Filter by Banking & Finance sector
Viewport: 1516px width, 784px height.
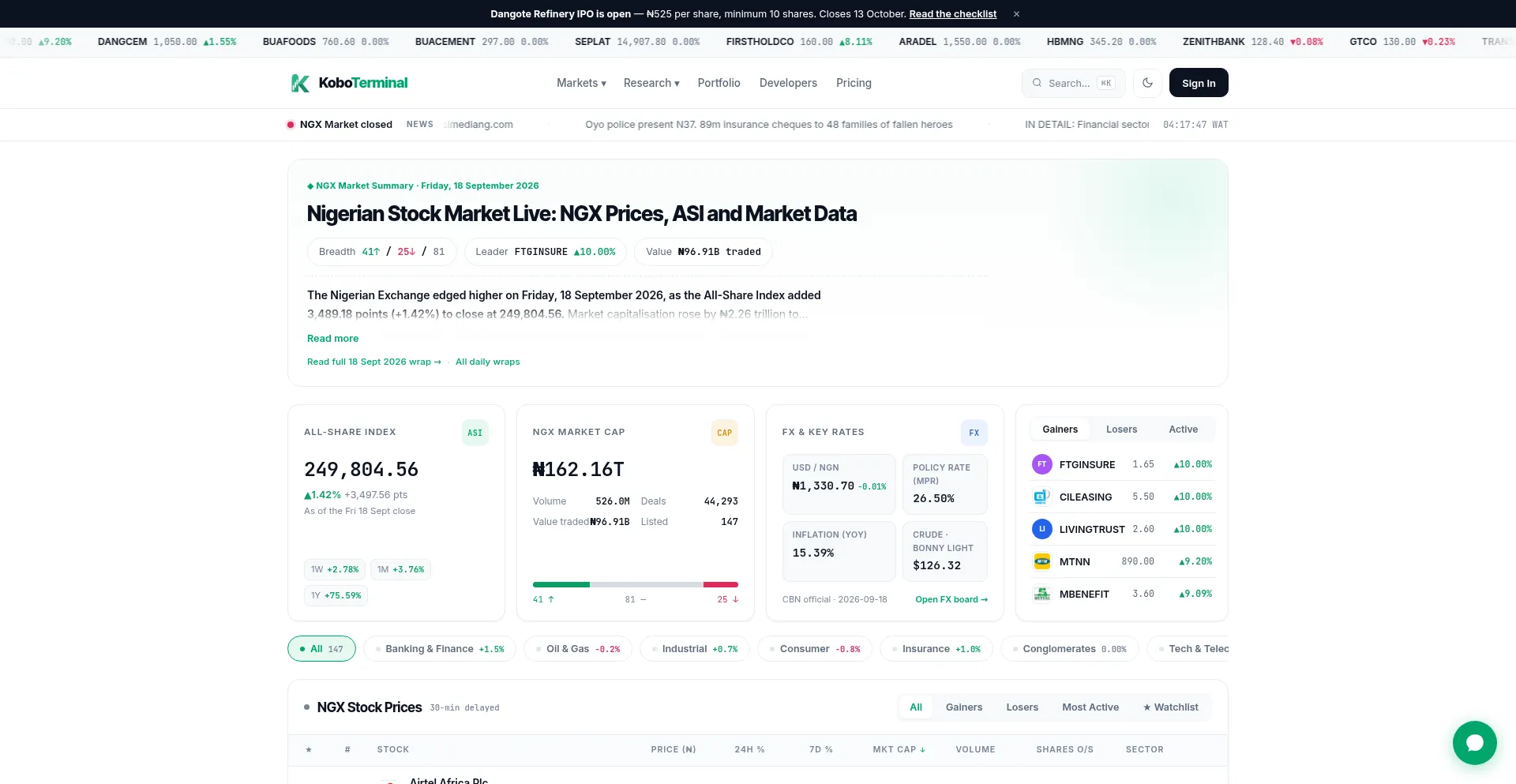pos(439,649)
